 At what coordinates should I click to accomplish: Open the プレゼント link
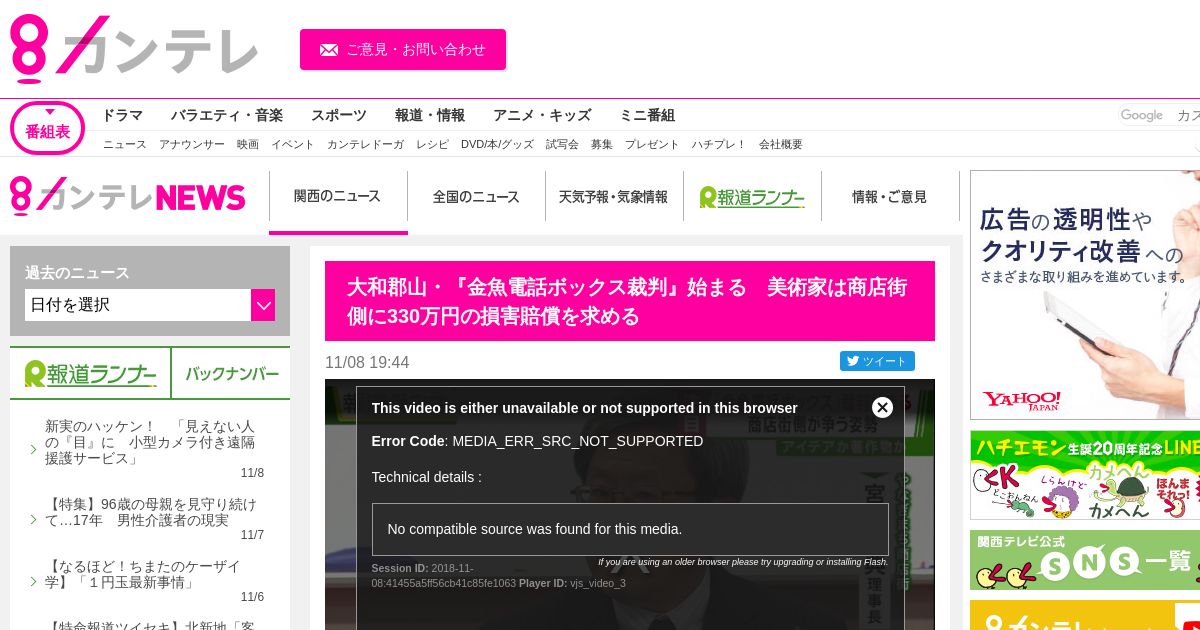point(652,144)
